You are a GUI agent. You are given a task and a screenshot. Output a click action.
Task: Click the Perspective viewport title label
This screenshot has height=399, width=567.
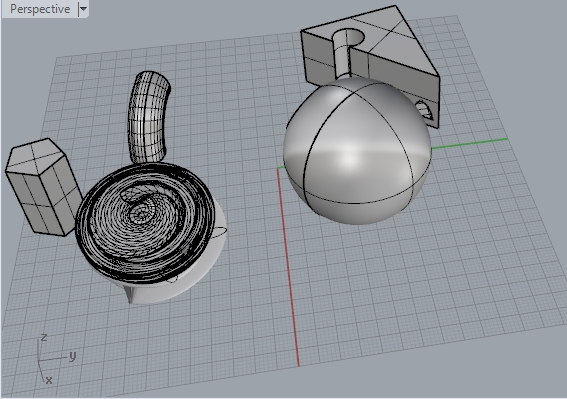40,9
